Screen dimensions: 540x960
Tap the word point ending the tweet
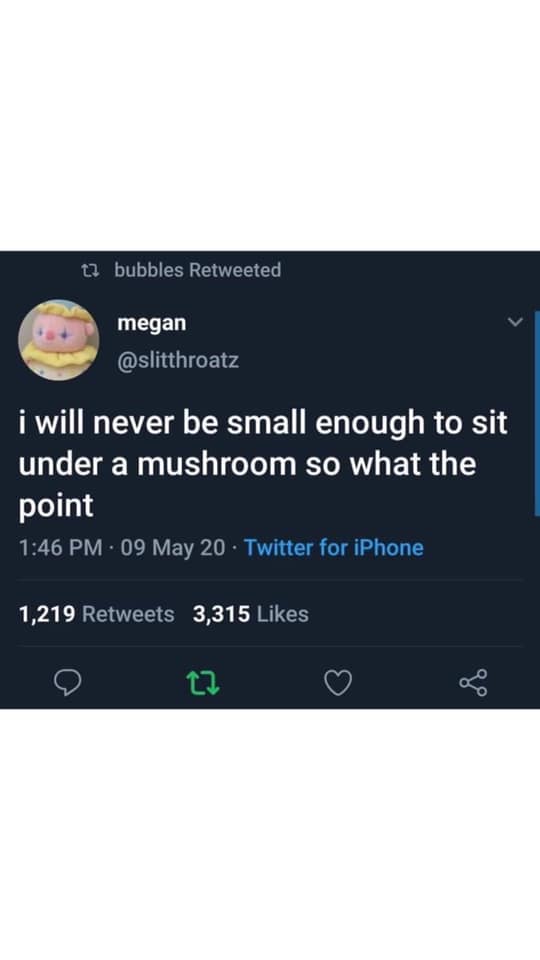click(56, 507)
